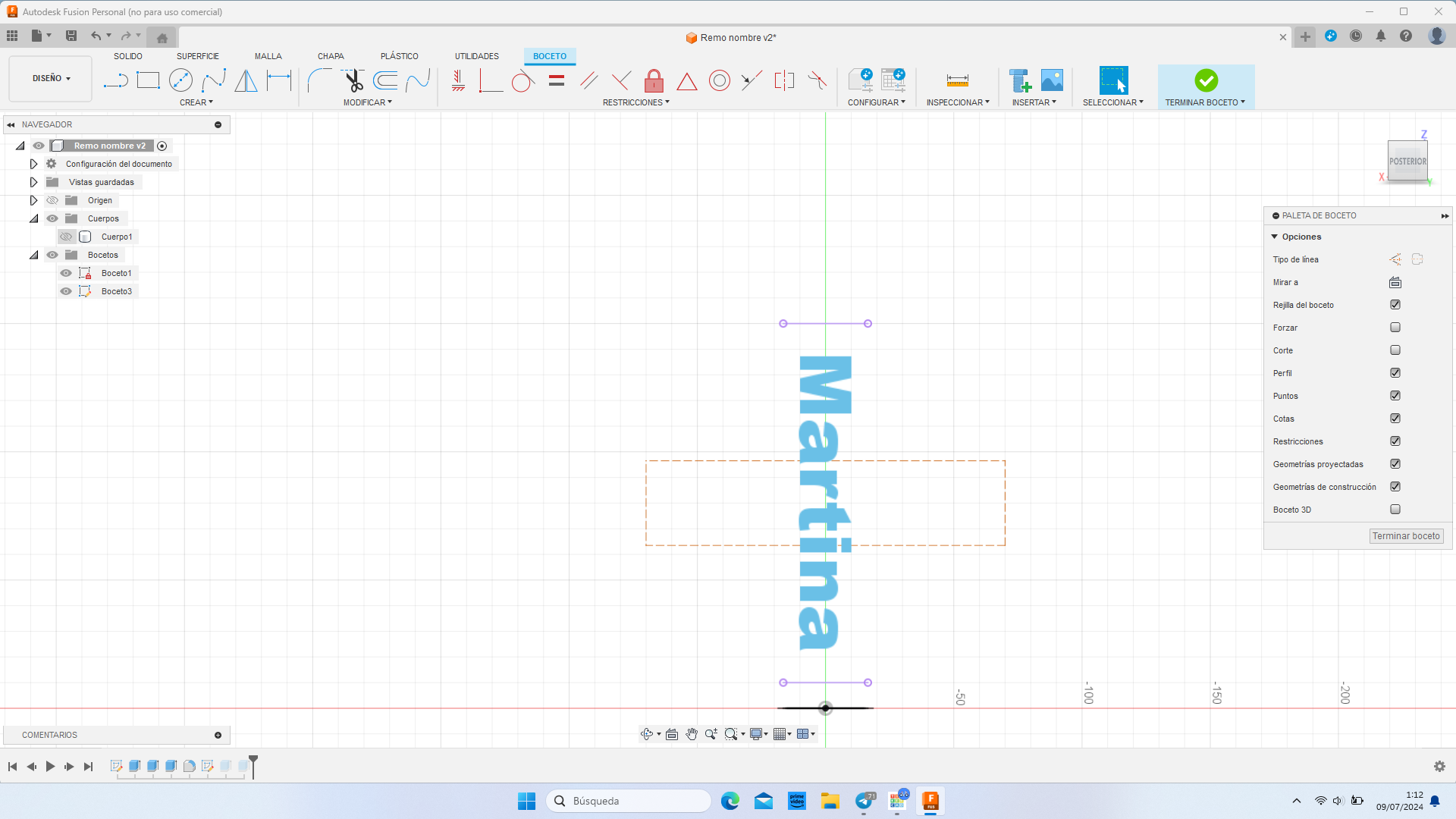This screenshot has width=1456, height=819.
Task: Apply Symmetry constraint
Action: [784, 80]
